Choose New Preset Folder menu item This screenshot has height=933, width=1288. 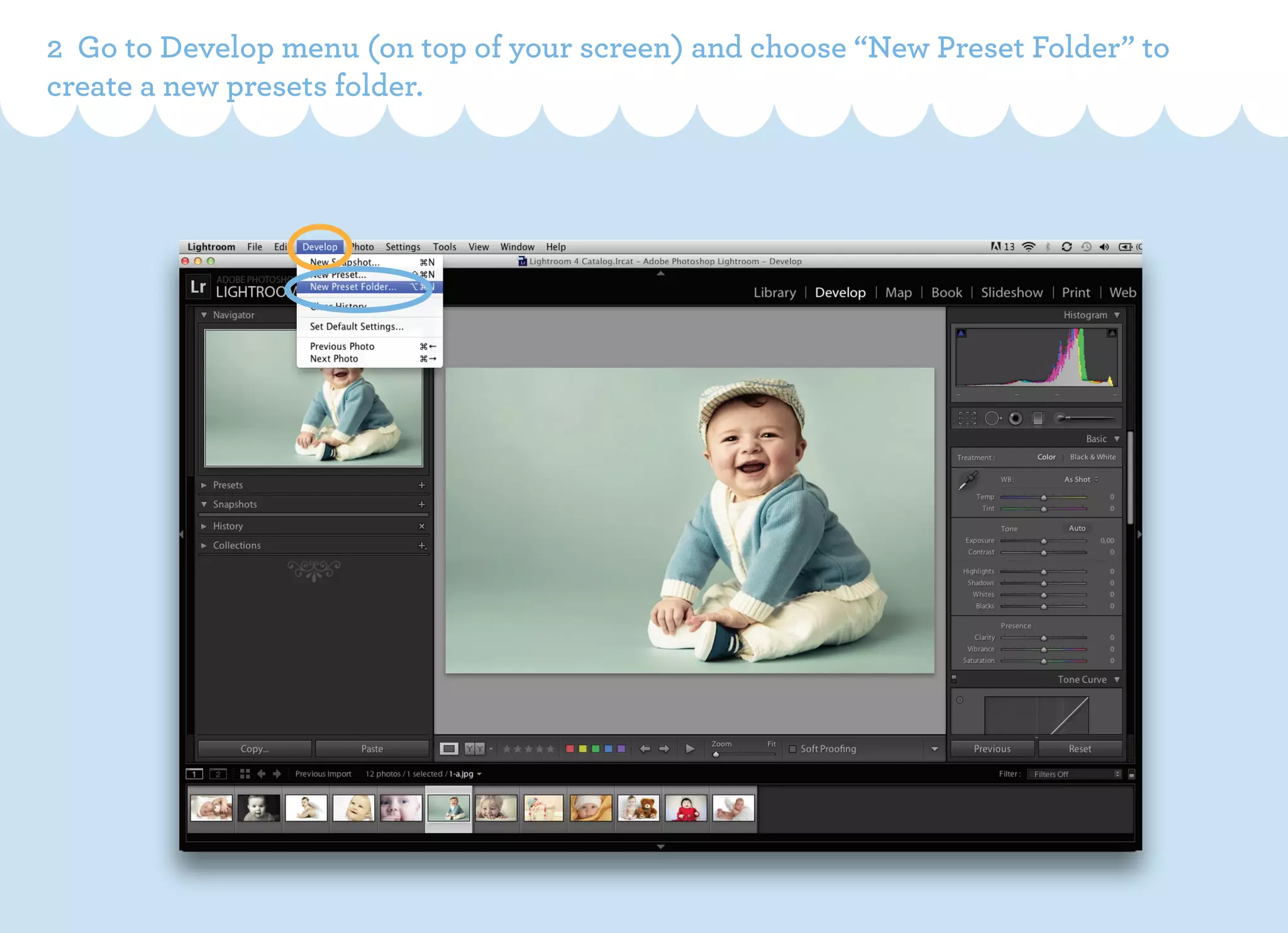pos(353,287)
